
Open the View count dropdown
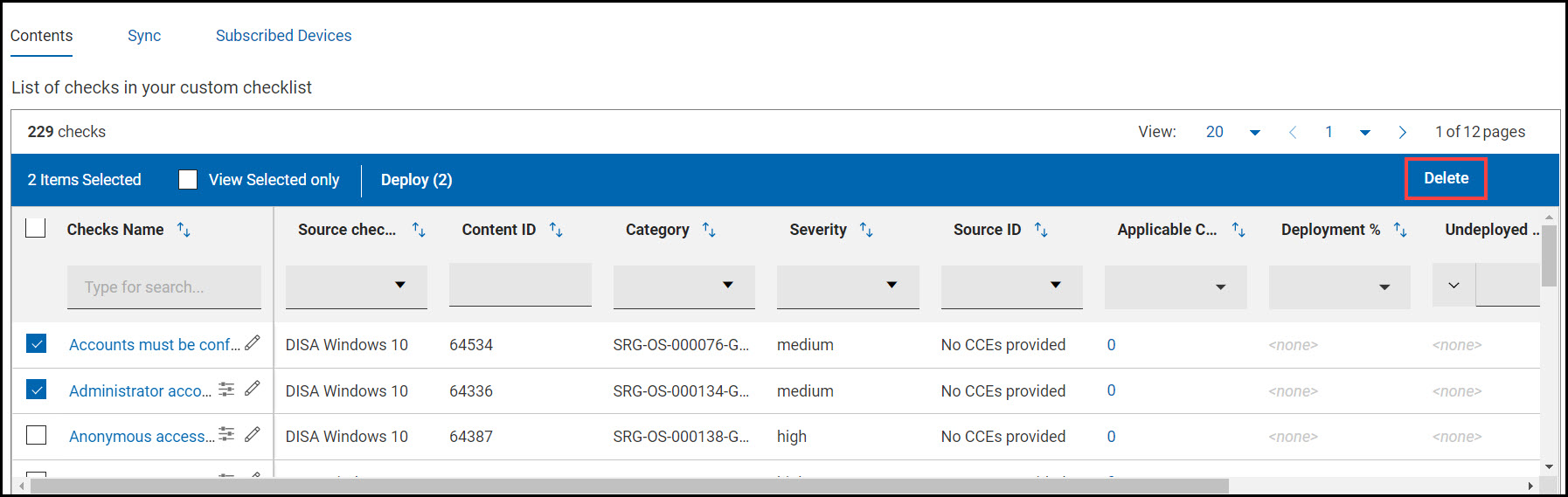1254,132
